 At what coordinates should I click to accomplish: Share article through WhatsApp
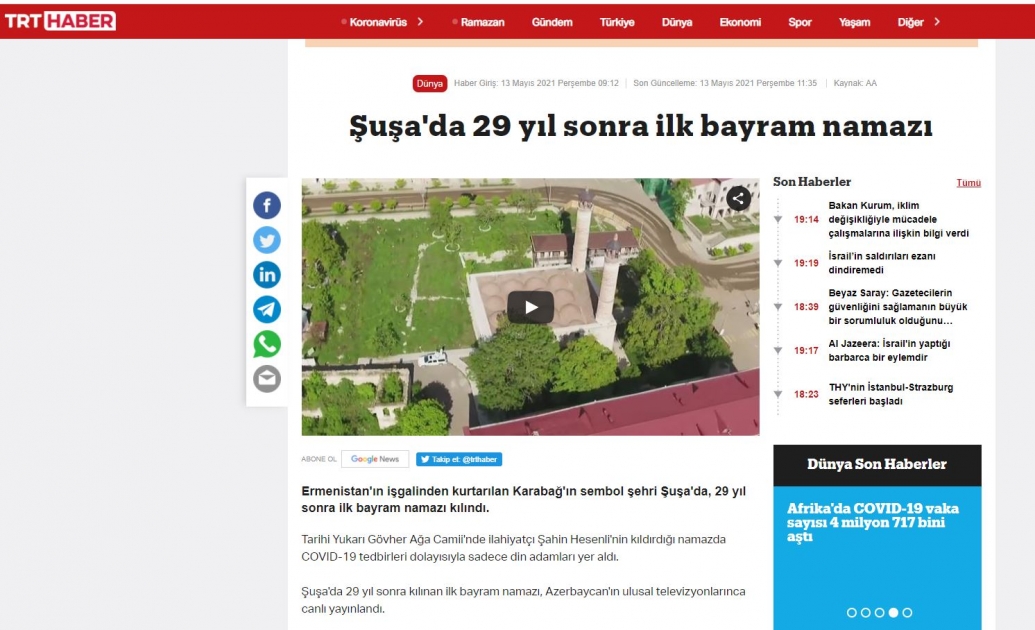[x=267, y=344]
